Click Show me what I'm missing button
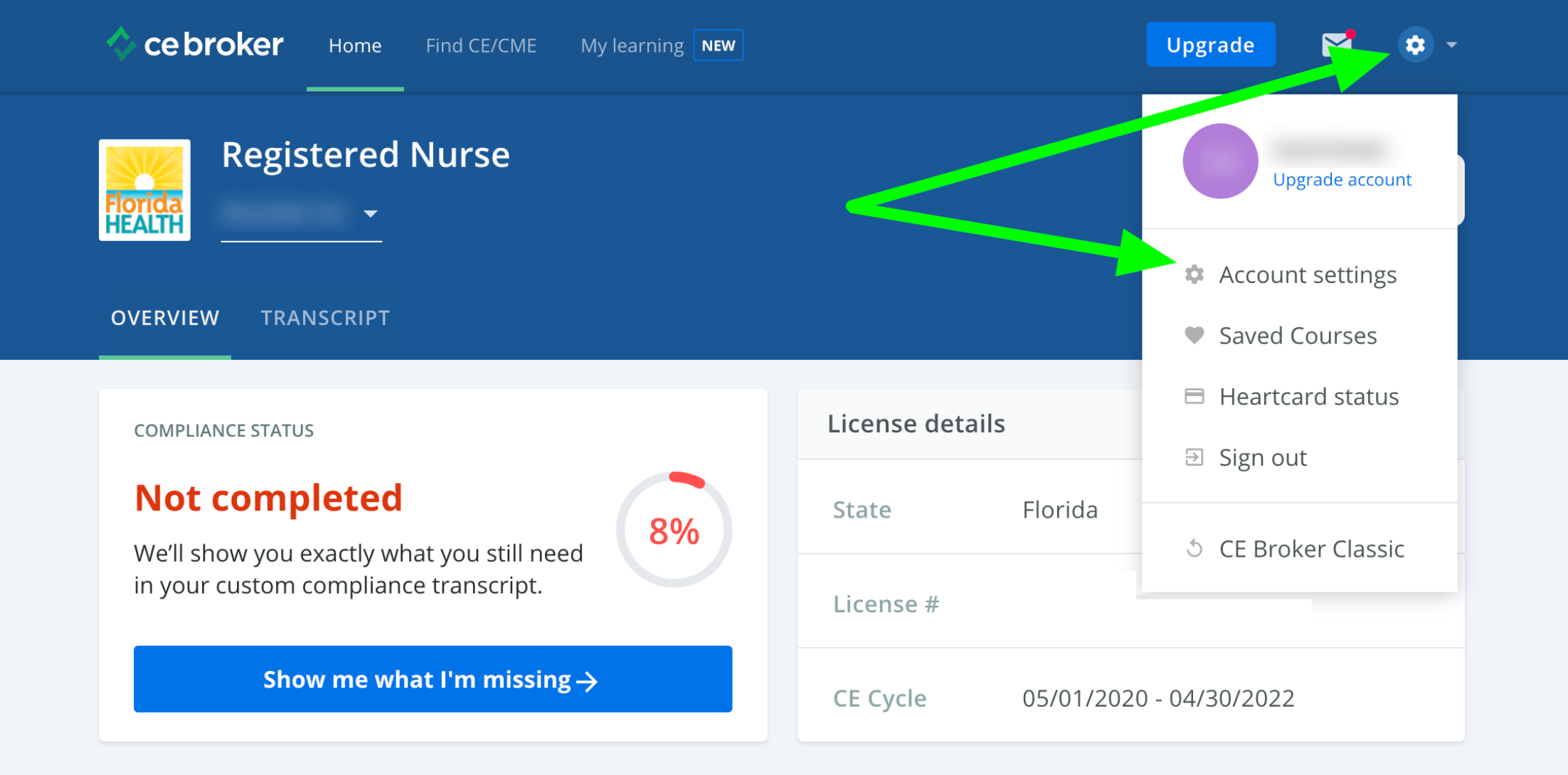This screenshot has height=775, width=1568. pyautogui.click(x=433, y=679)
